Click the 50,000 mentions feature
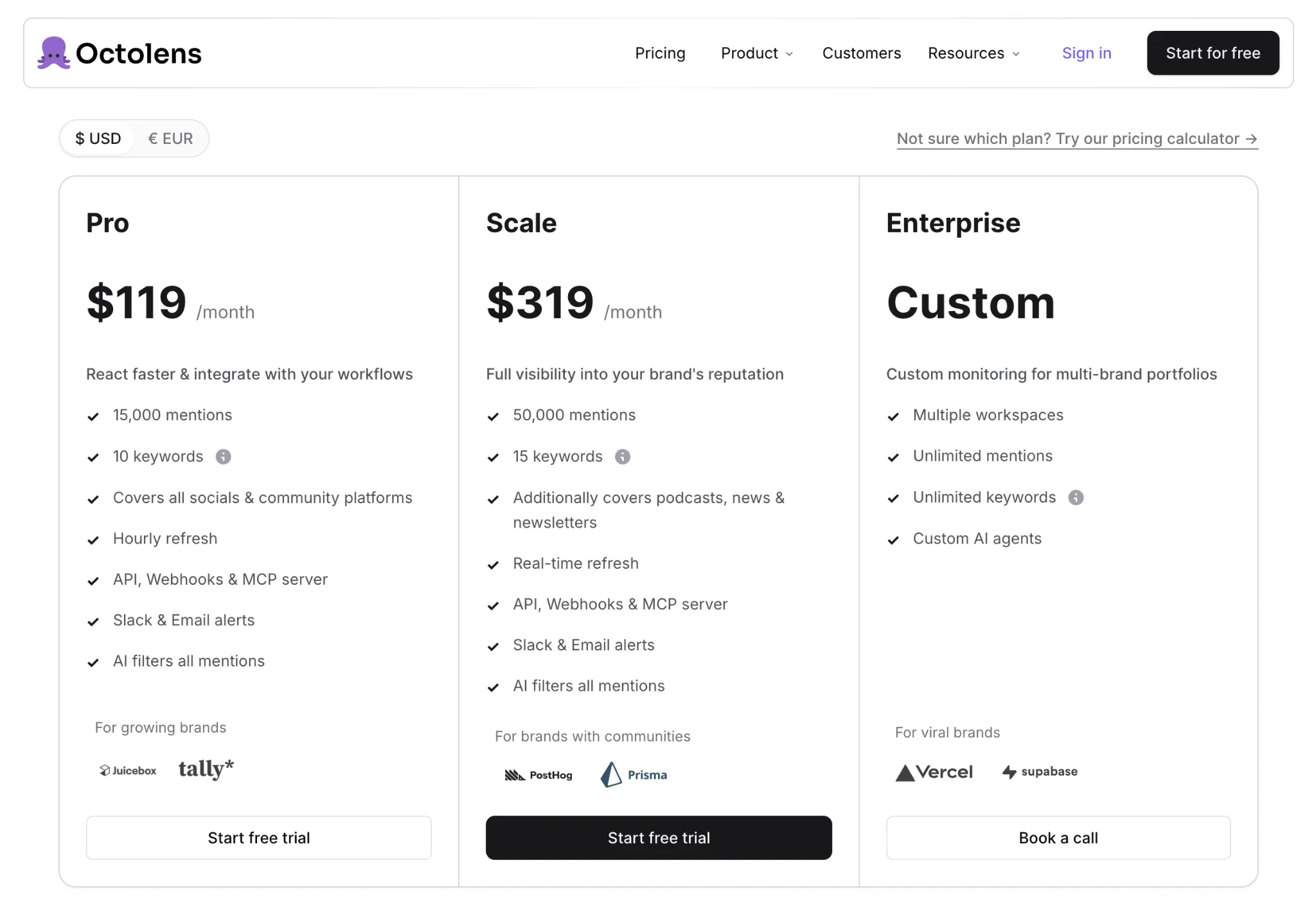The height and width of the screenshot is (908, 1316). click(x=574, y=415)
